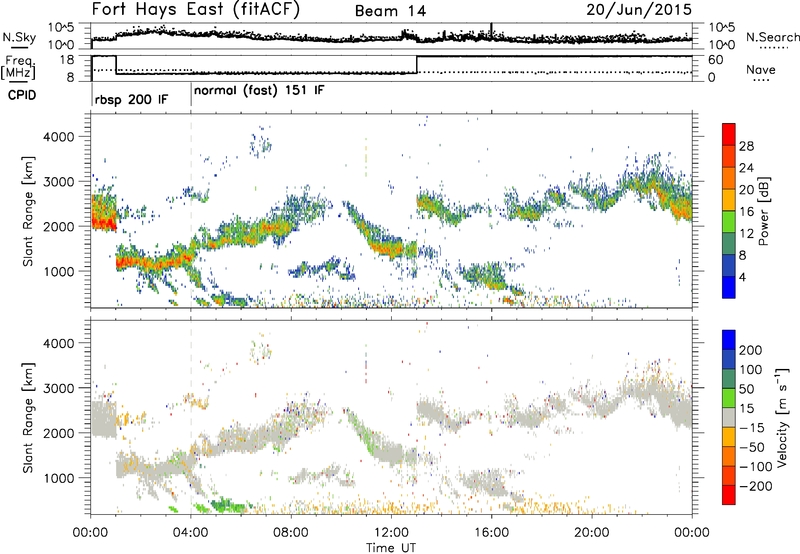
Task: Click the dashed CPID change line at 04:00
Action: click(191, 211)
